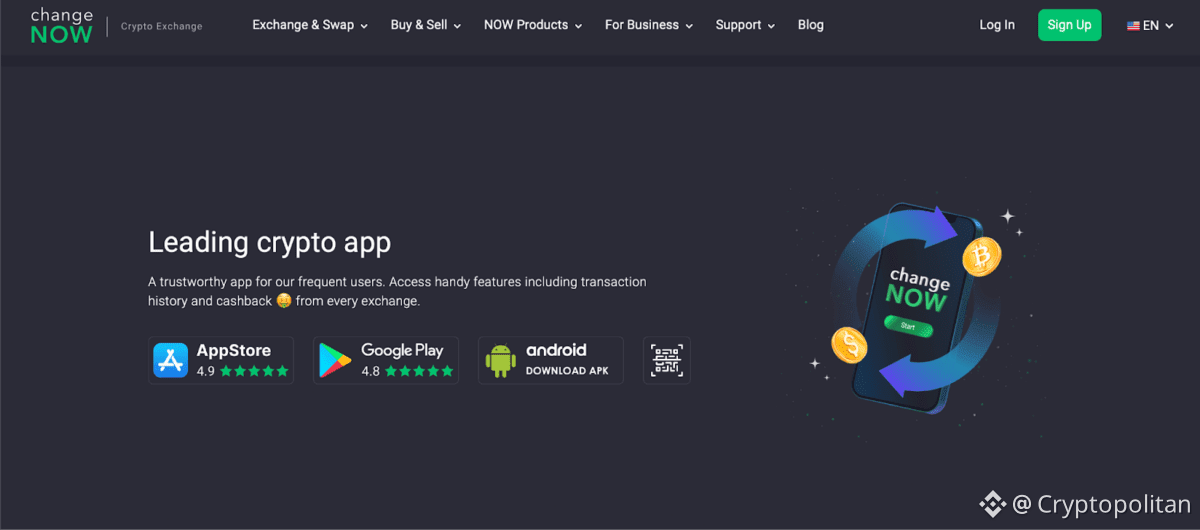Go to the Blog page
Image resolution: width=1200 pixels, height=530 pixels.
click(x=811, y=25)
